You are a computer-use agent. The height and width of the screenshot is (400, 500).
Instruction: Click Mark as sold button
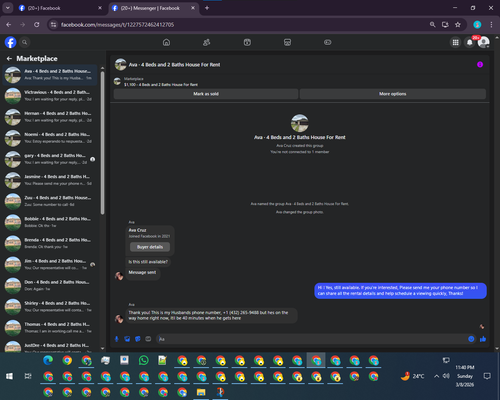pos(206,94)
